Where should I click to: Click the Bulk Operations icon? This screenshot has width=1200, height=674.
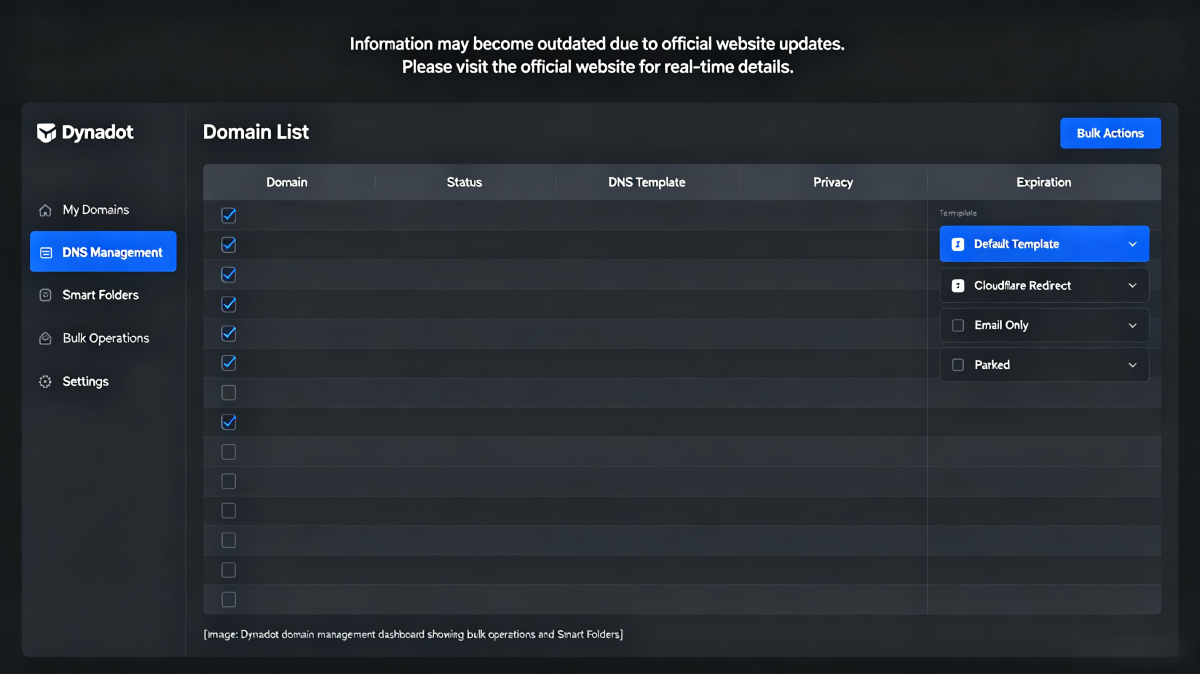pos(45,338)
